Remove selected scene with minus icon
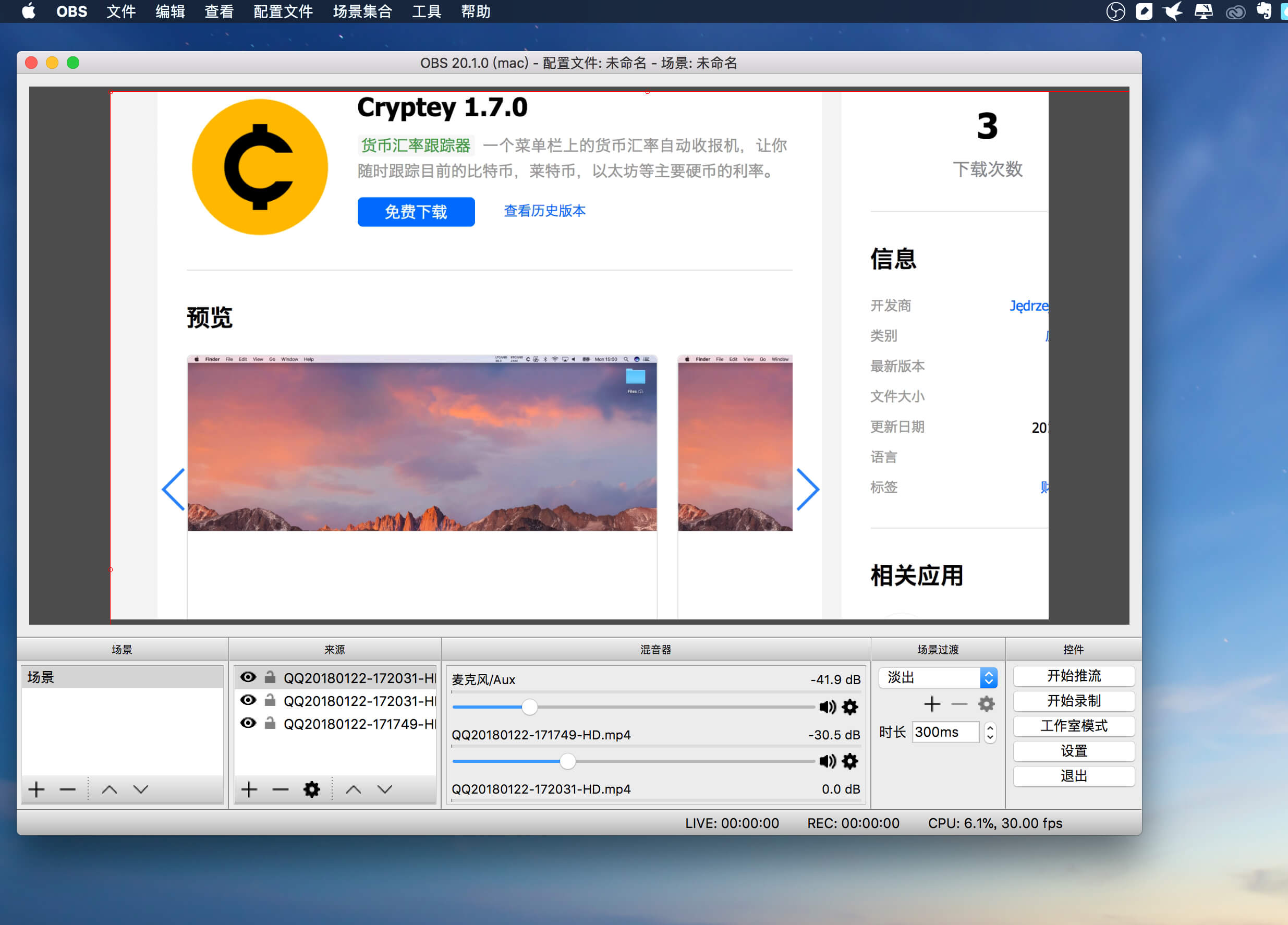This screenshot has width=1288, height=925. pyautogui.click(x=68, y=789)
